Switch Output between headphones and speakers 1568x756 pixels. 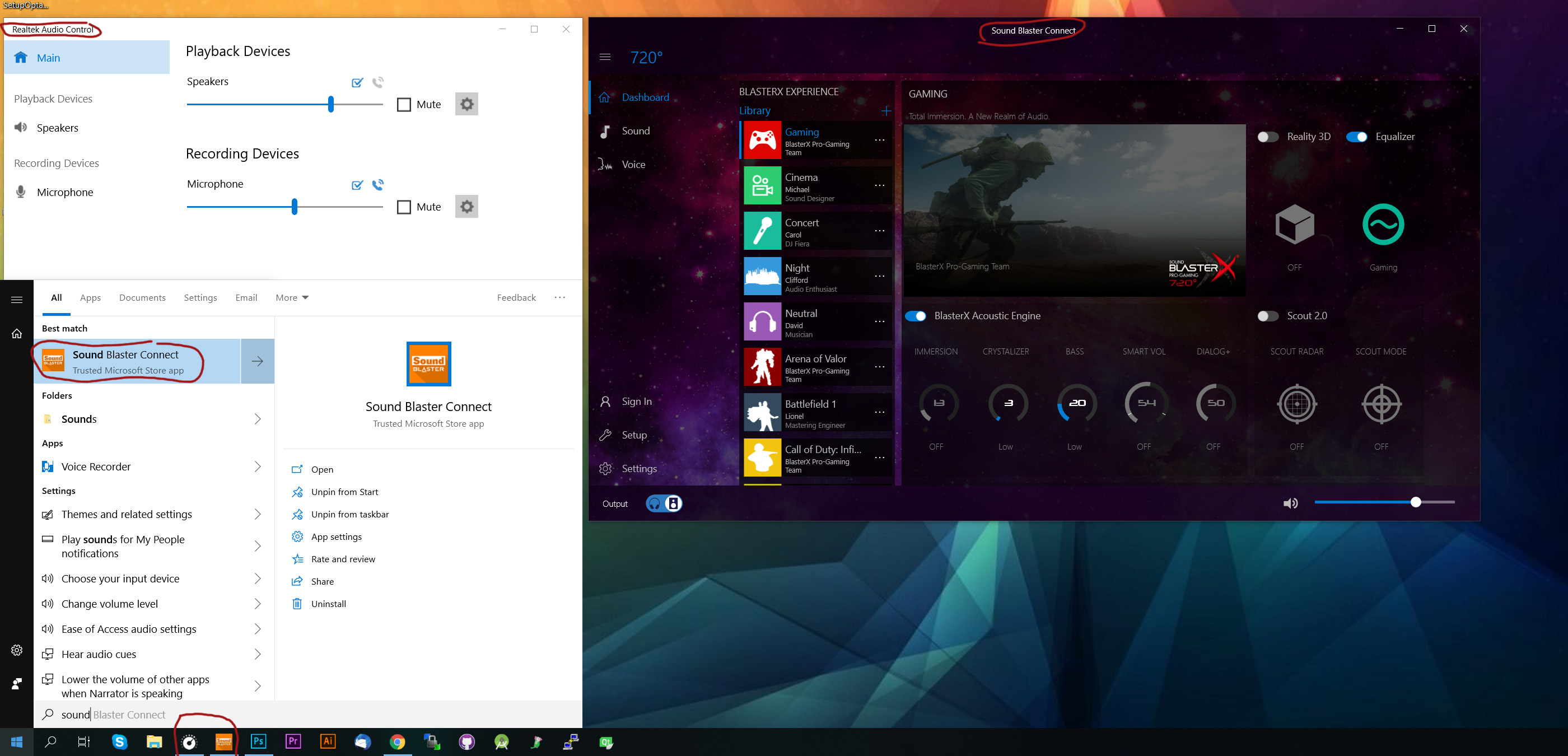coord(664,503)
